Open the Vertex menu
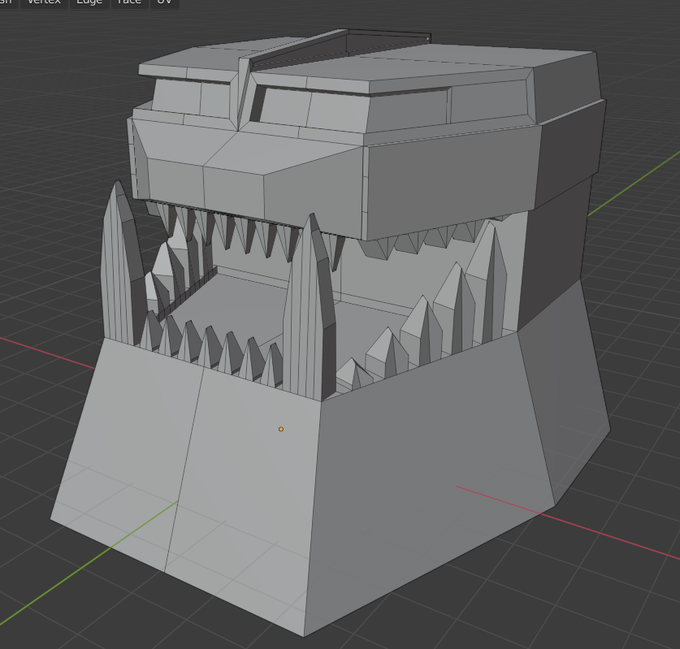This screenshot has height=649, width=680. coord(44,2)
